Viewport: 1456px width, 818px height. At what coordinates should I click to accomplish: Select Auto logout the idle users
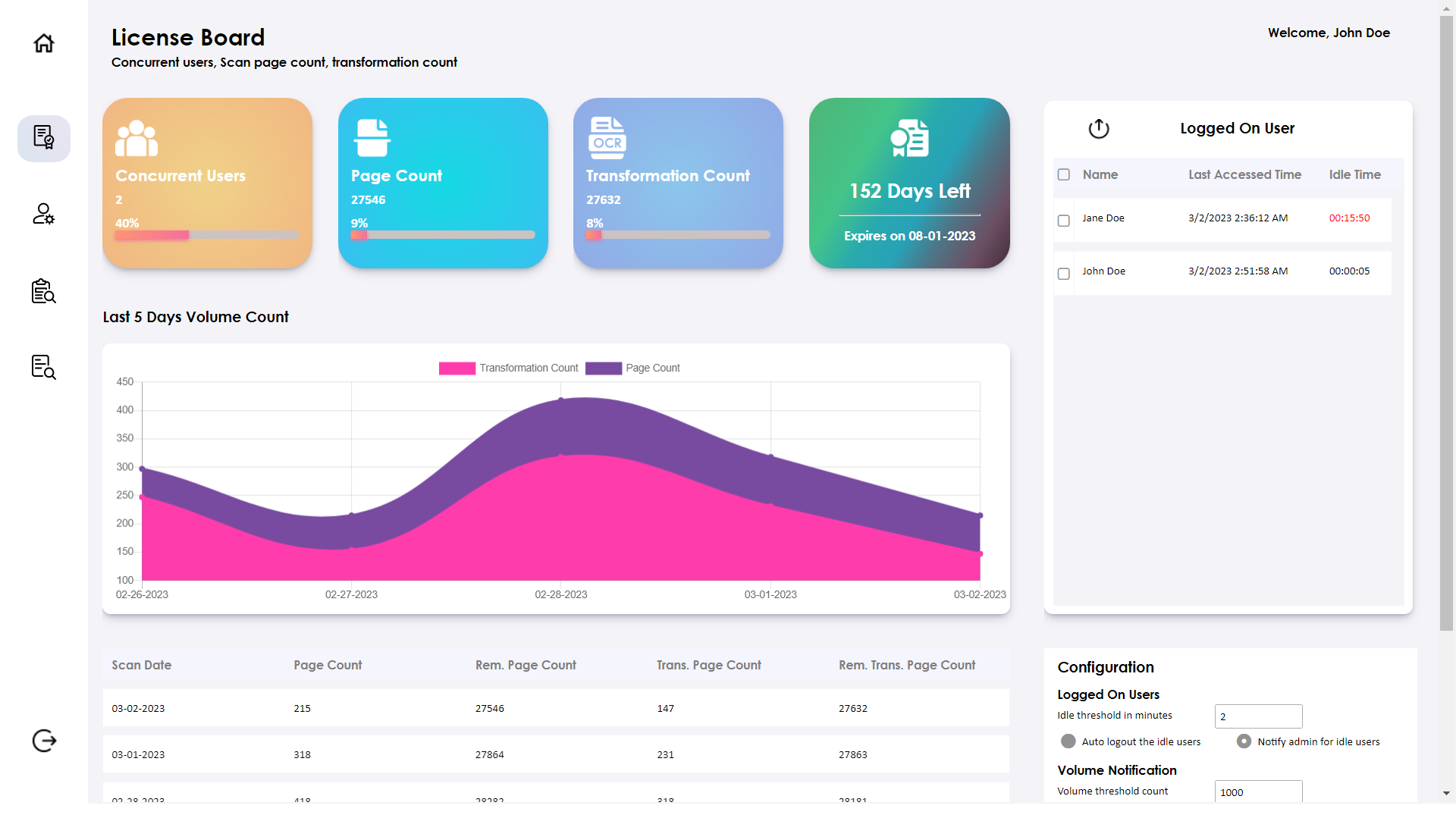pos(1068,741)
